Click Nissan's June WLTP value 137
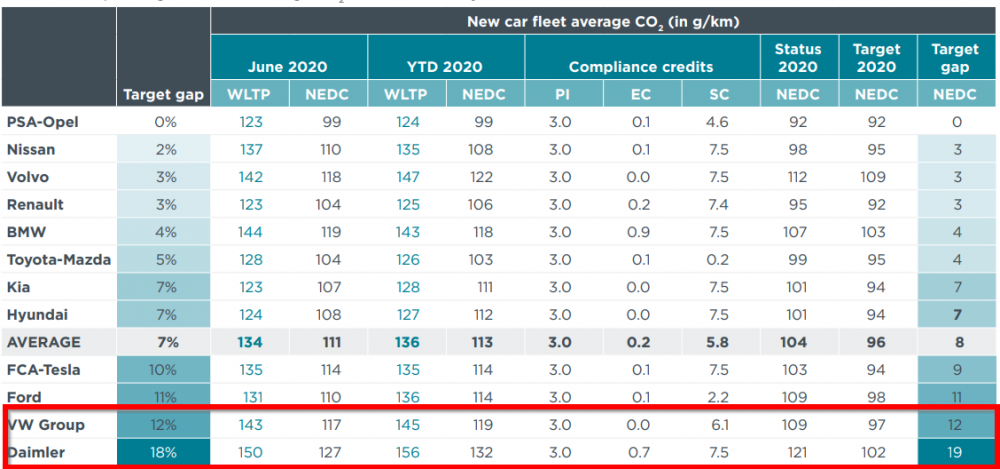The height and width of the screenshot is (469, 1000). point(250,150)
